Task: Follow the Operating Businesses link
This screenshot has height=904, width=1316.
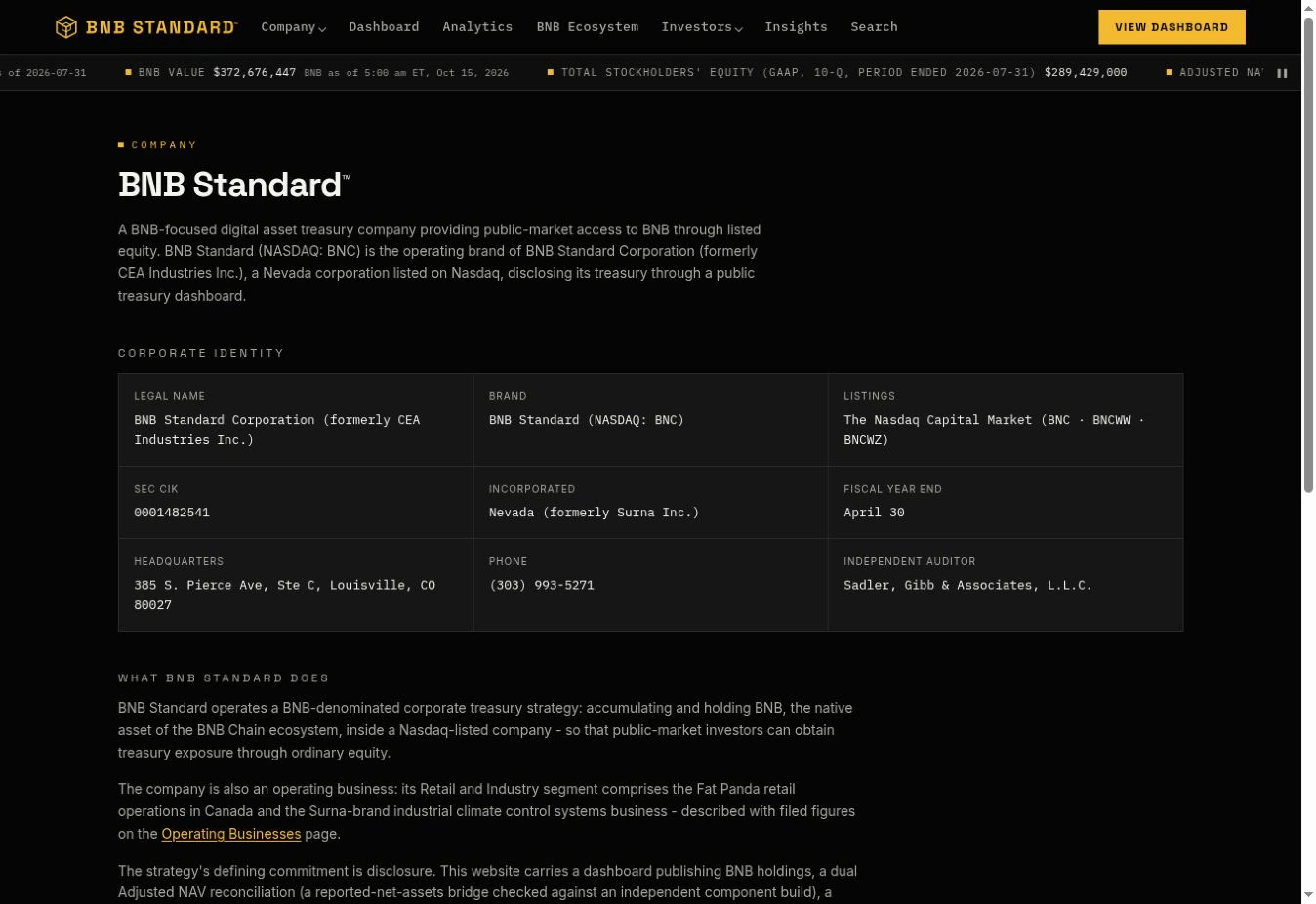Action: pos(230,834)
